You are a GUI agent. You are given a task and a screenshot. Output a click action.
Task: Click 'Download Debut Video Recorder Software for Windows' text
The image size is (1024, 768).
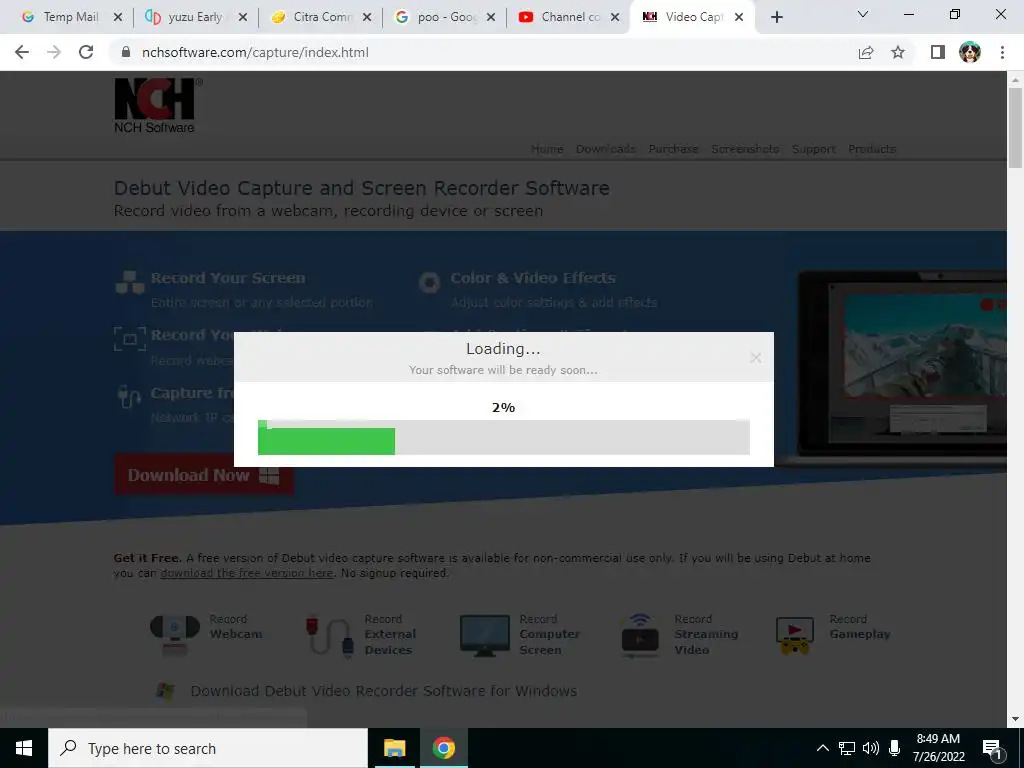pyautogui.click(x=384, y=691)
